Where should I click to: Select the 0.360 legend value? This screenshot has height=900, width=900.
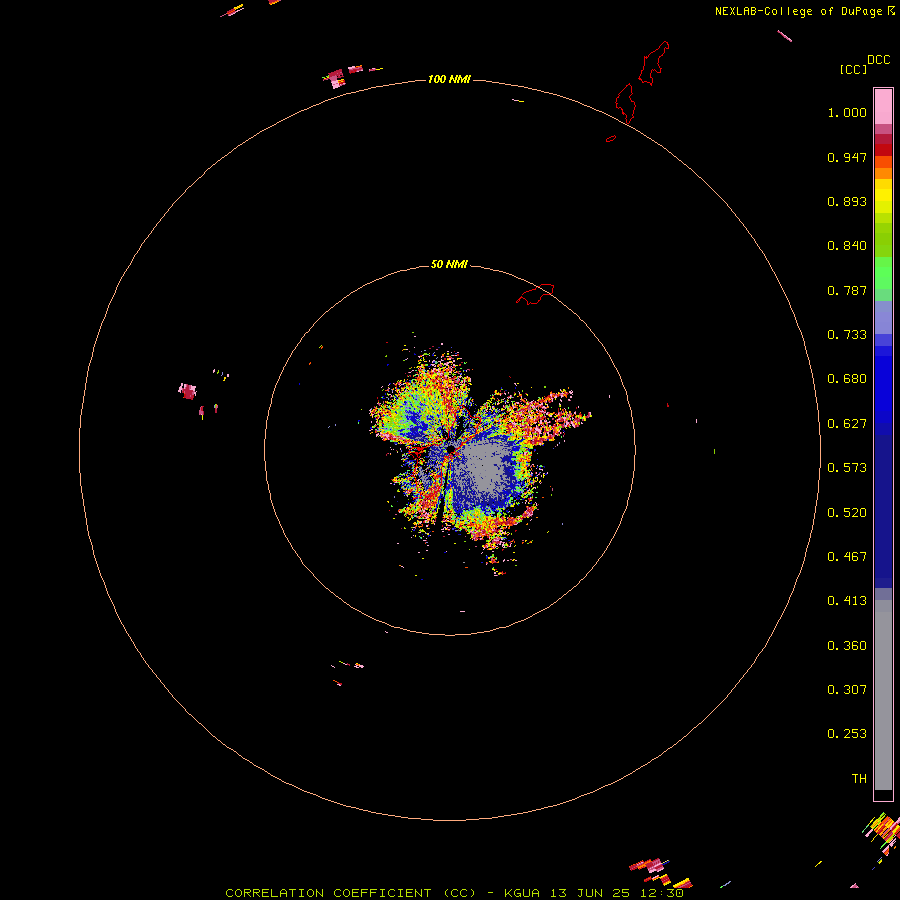(847, 646)
